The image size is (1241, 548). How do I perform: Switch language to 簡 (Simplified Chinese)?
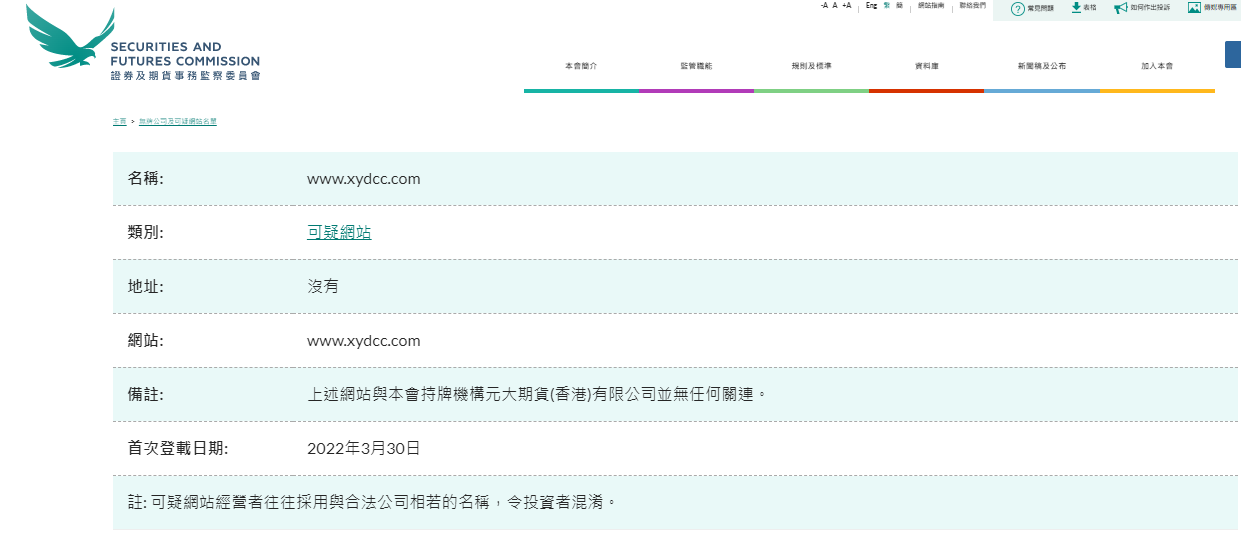(x=900, y=6)
